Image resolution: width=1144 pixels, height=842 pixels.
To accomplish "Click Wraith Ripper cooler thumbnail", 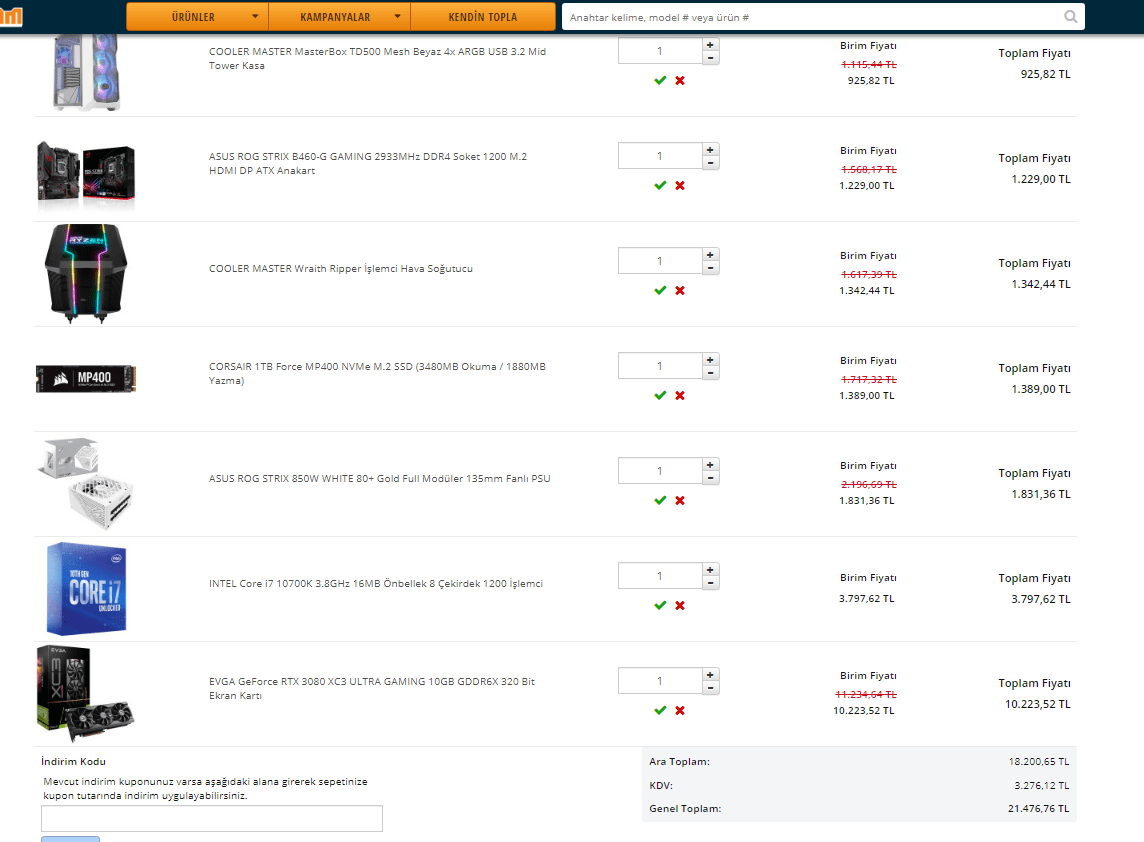I will pyautogui.click(x=86, y=274).
